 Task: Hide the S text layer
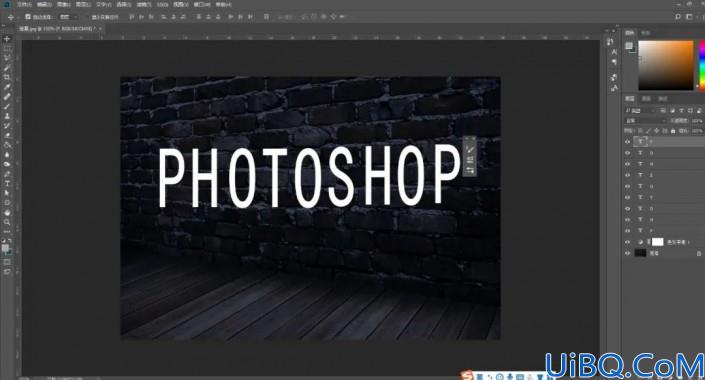click(x=628, y=175)
